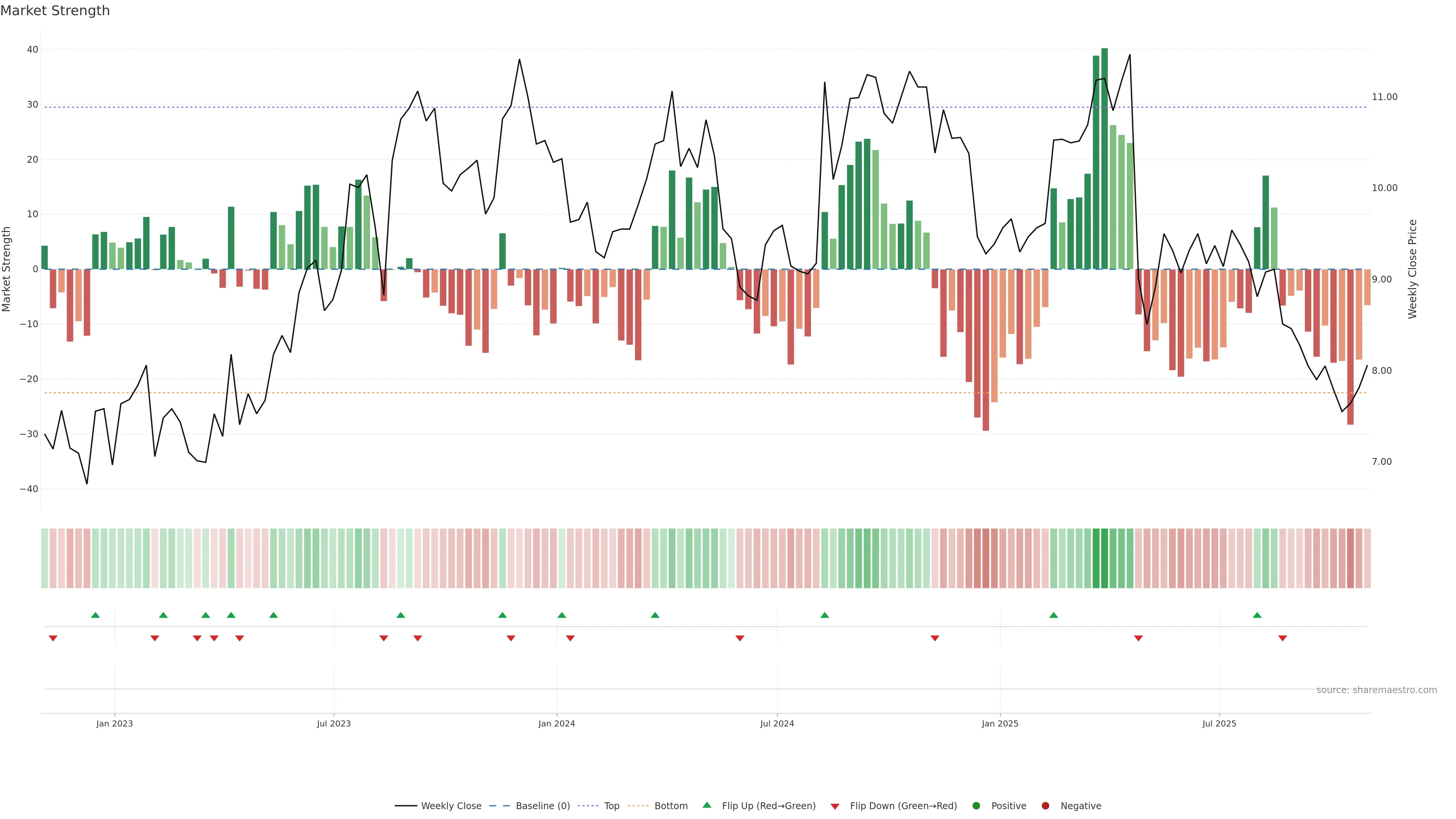Image resolution: width=1456 pixels, height=819 pixels.
Task: Click the leftmost red flip-down triangle marker
Action: click(53, 638)
